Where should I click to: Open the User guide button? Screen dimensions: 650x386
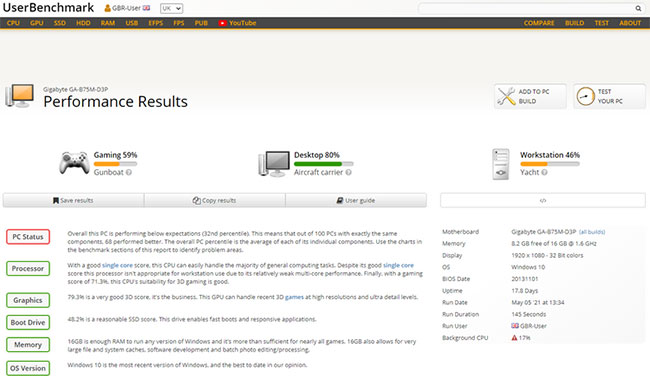coord(356,200)
